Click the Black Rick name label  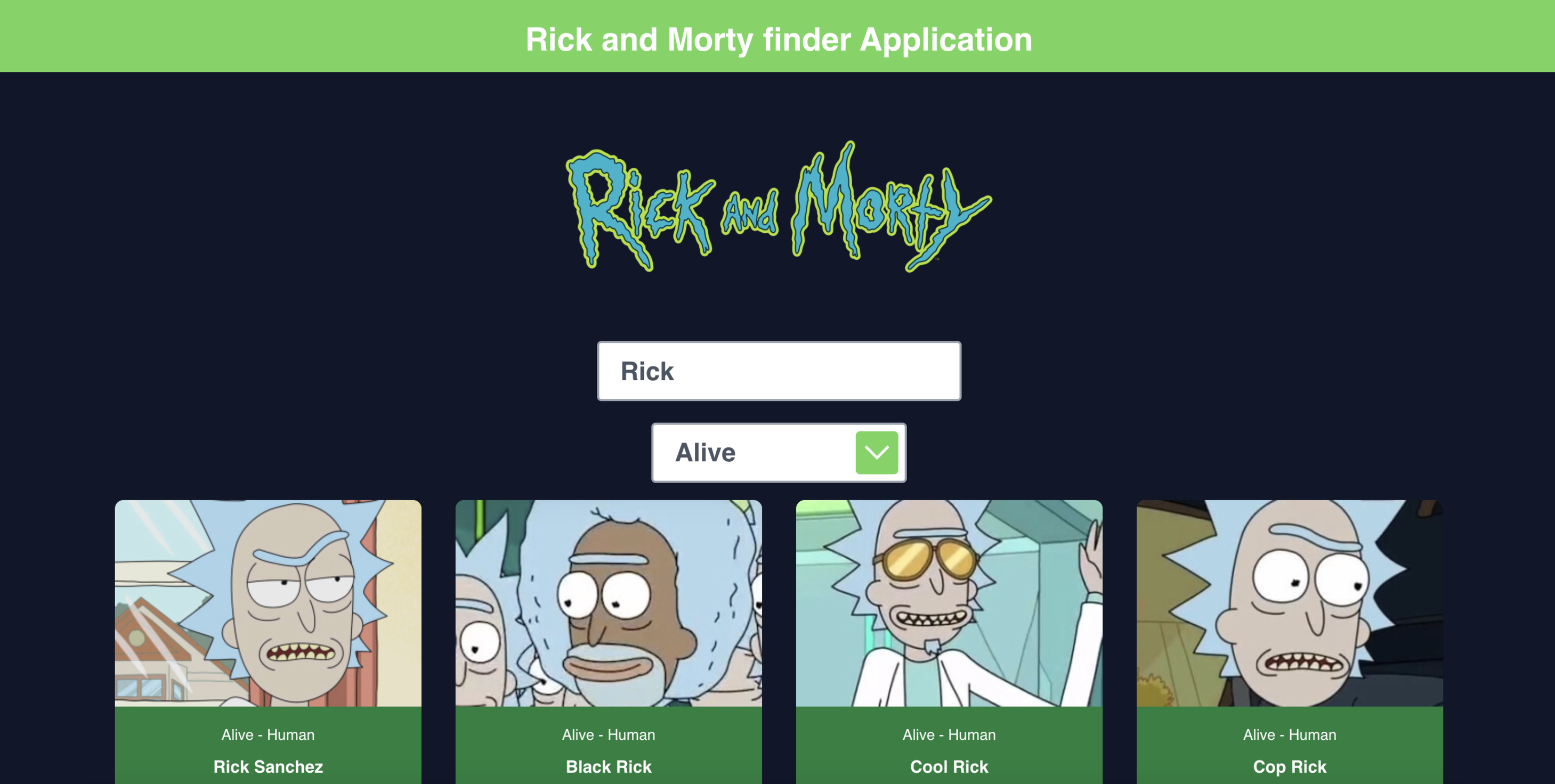click(609, 766)
